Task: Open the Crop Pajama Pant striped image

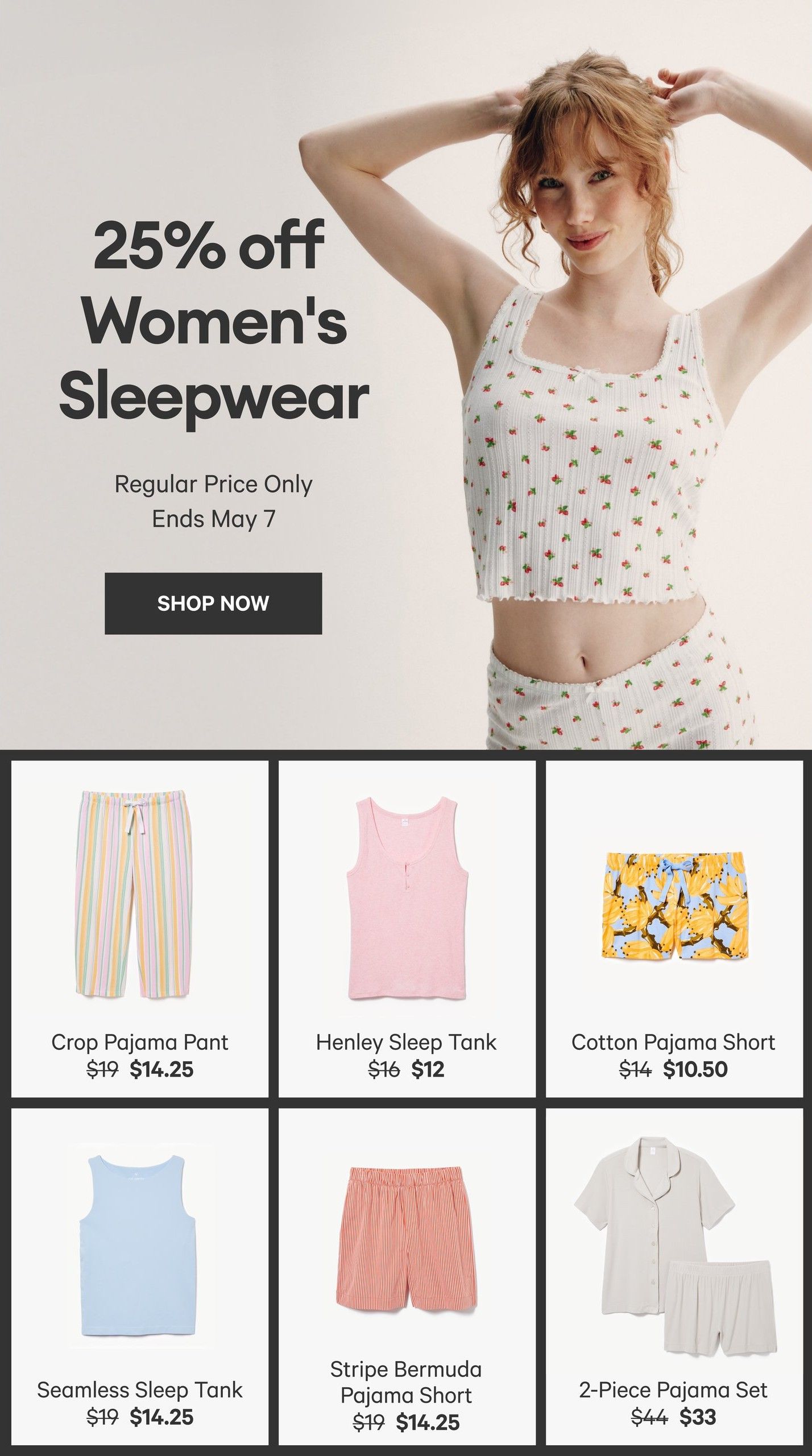Action: (133, 894)
